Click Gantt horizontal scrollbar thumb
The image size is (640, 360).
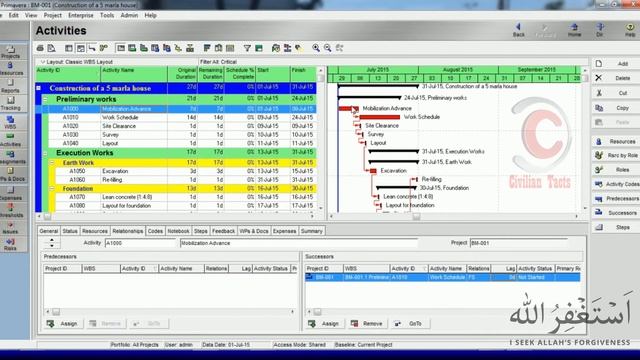pos(416,217)
